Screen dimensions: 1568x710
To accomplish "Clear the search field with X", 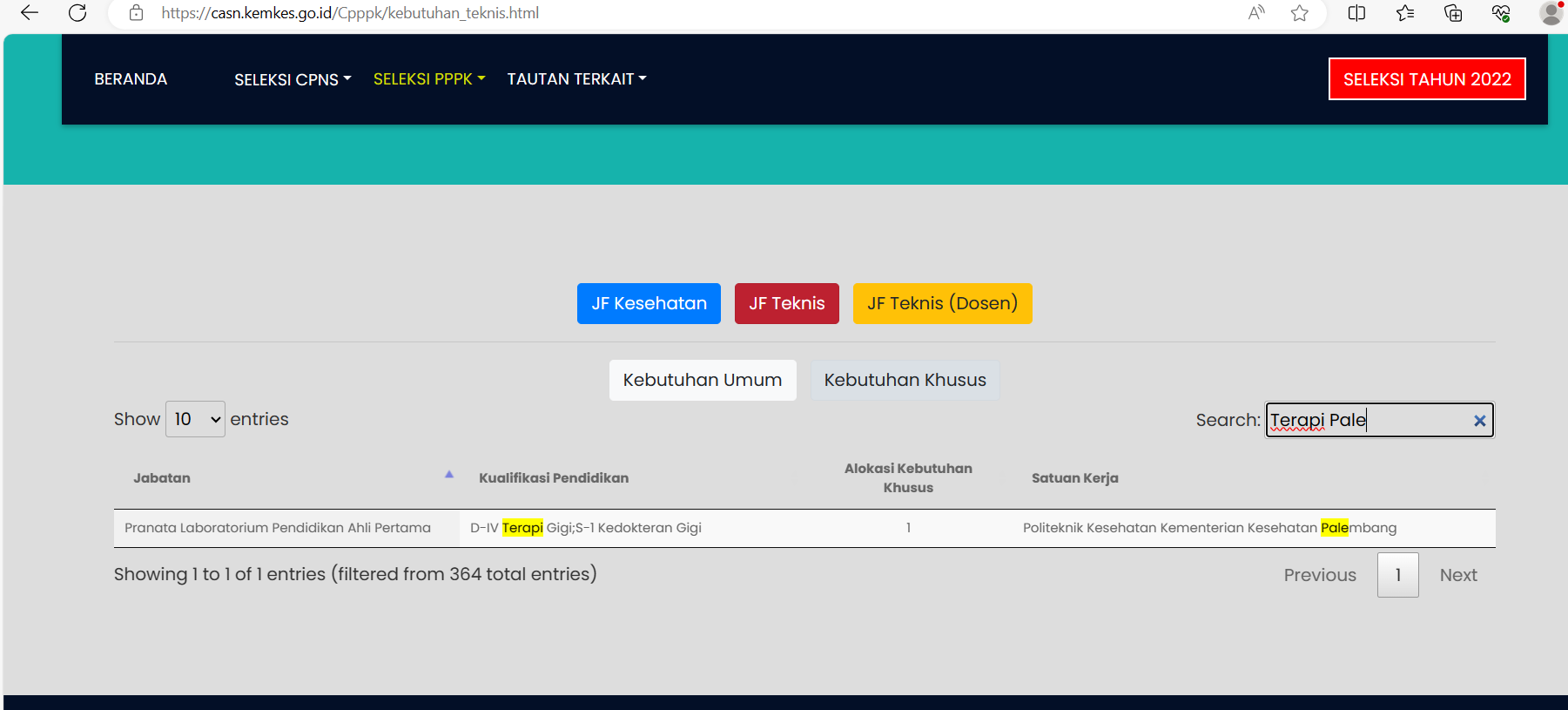I will coord(1479,421).
